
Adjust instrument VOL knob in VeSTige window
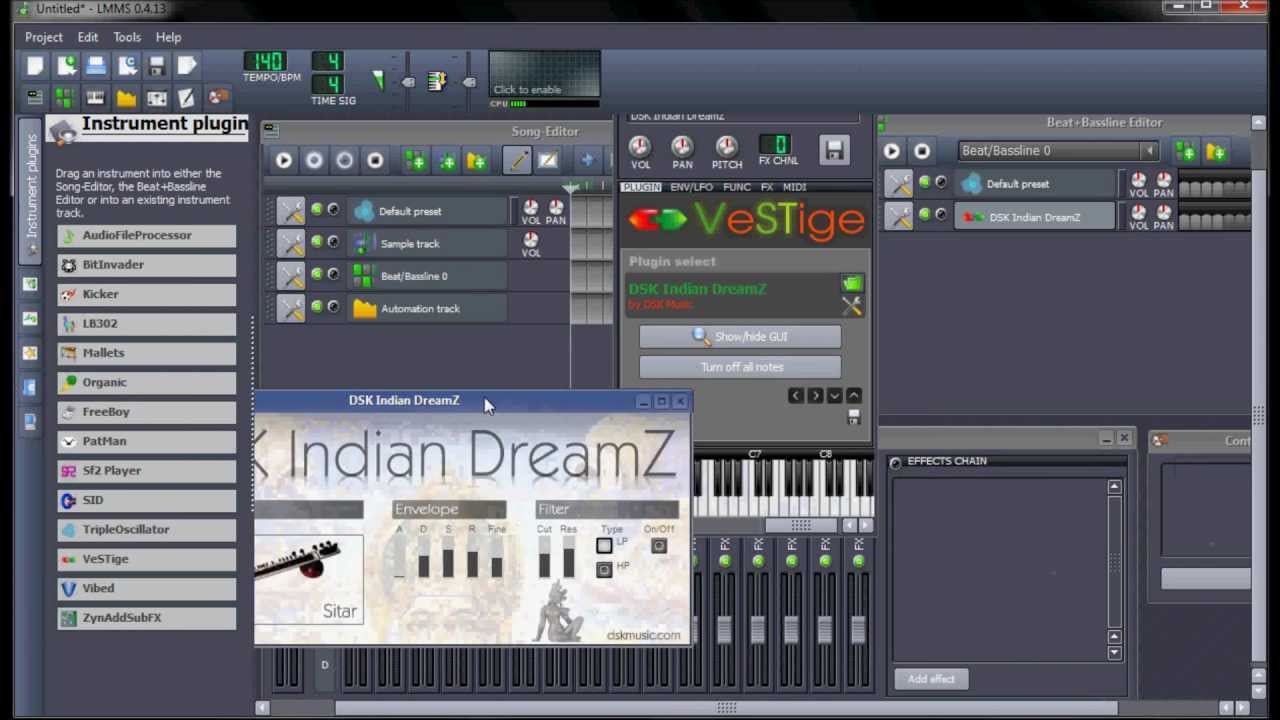tap(640, 147)
